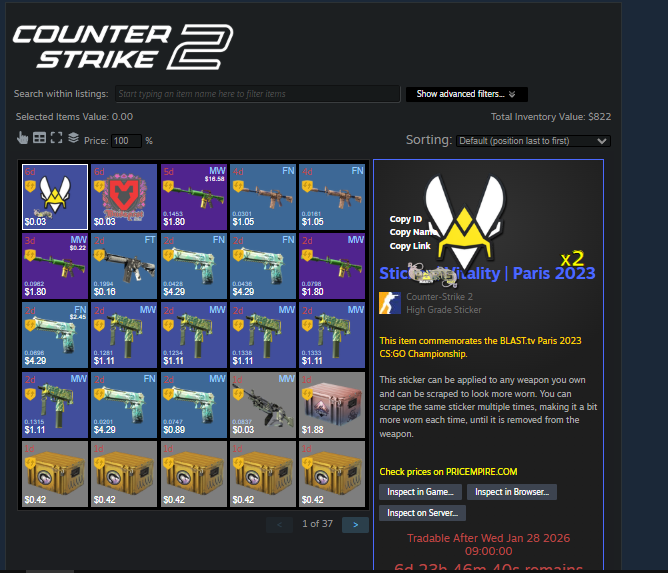Click the Tradable After Wed Jan 28 2026 text
The height and width of the screenshot is (573, 668).
click(x=488, y=544)
